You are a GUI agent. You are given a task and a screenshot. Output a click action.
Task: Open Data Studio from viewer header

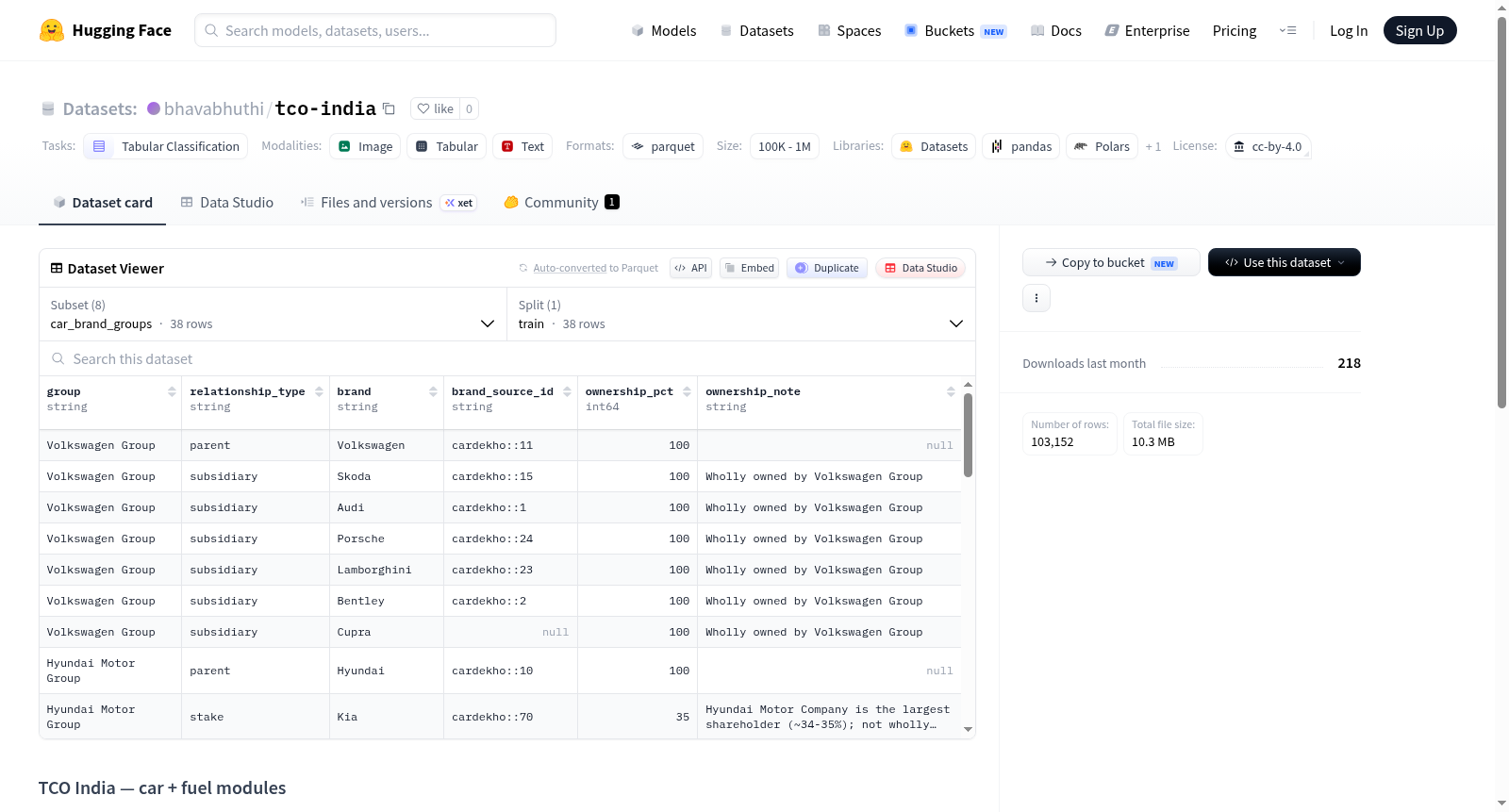tap(920, 268)
